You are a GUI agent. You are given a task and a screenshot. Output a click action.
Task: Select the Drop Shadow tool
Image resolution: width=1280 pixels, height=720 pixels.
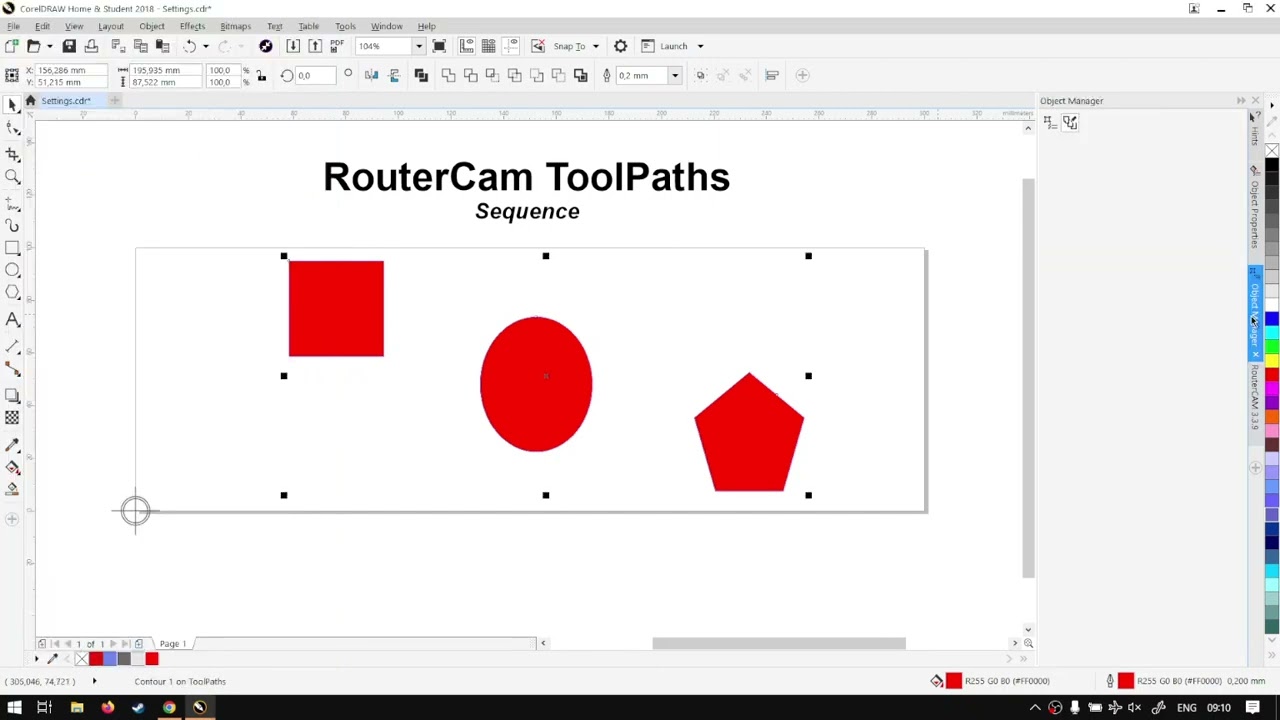coord(12,396)
